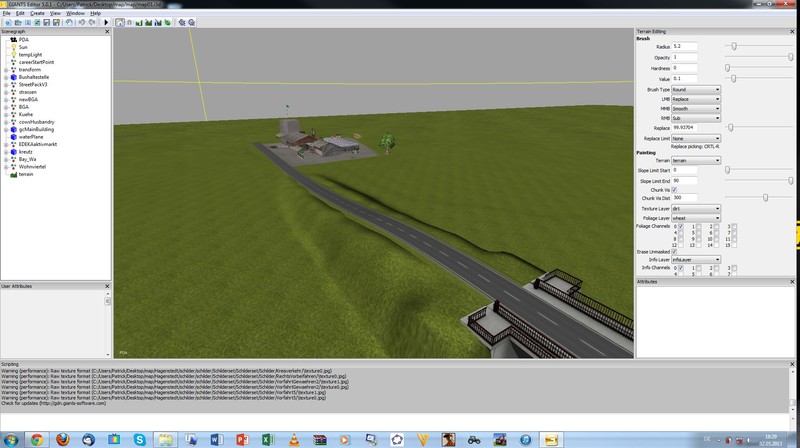Open VLC media player from taskbar
The image size is (800, 448).
pyautogui.click(x=294, y=439)
